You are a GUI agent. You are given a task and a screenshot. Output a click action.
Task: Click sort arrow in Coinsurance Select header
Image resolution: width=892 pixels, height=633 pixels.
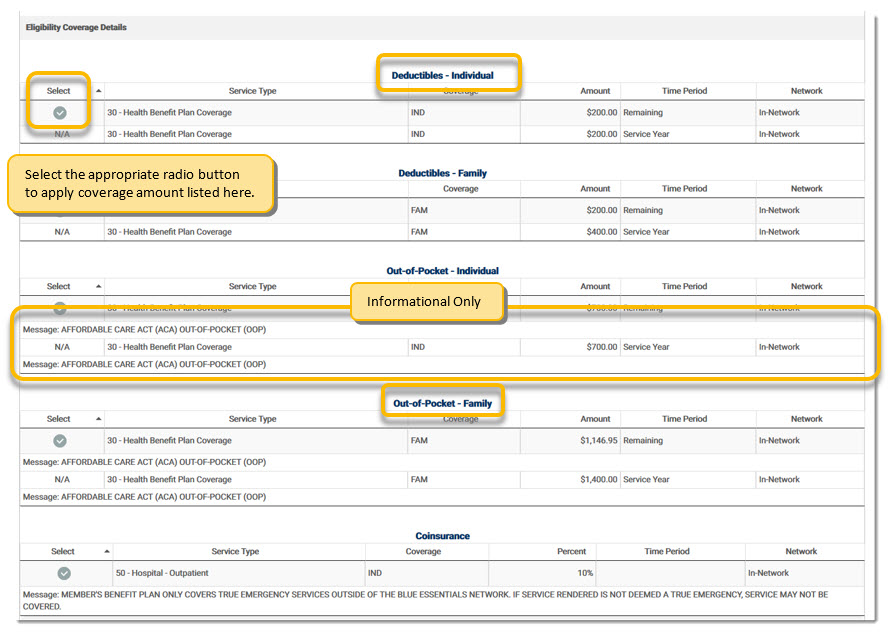point(107,551)
